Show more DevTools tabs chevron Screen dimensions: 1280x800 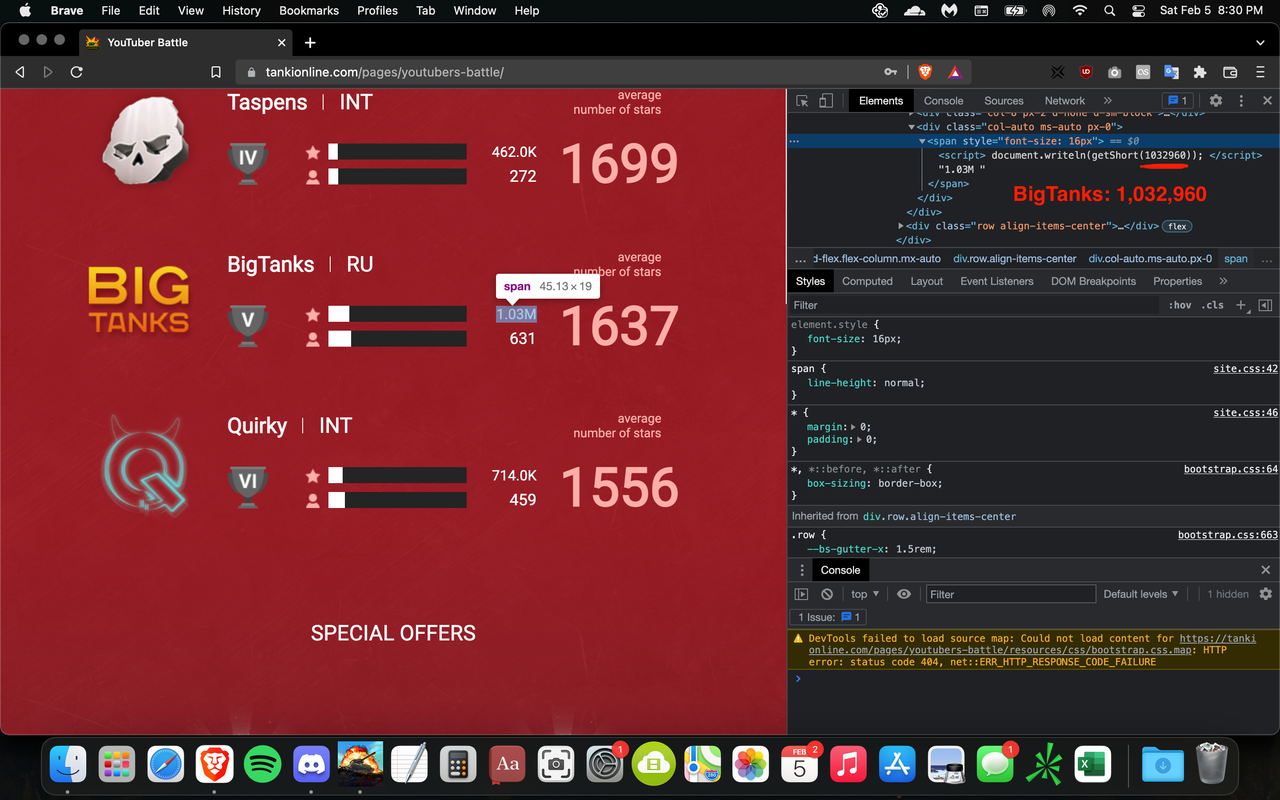pyautogui.click(x=1108, y=101)
